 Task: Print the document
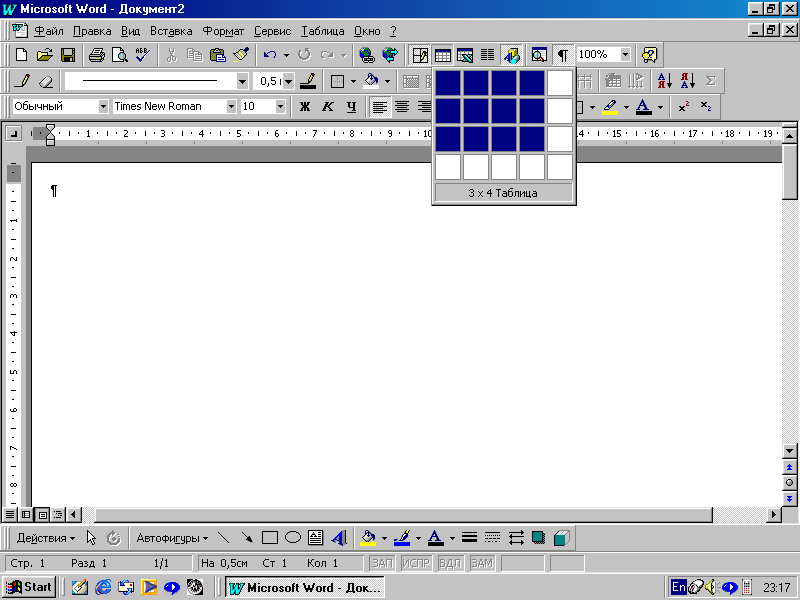point(96,55)
